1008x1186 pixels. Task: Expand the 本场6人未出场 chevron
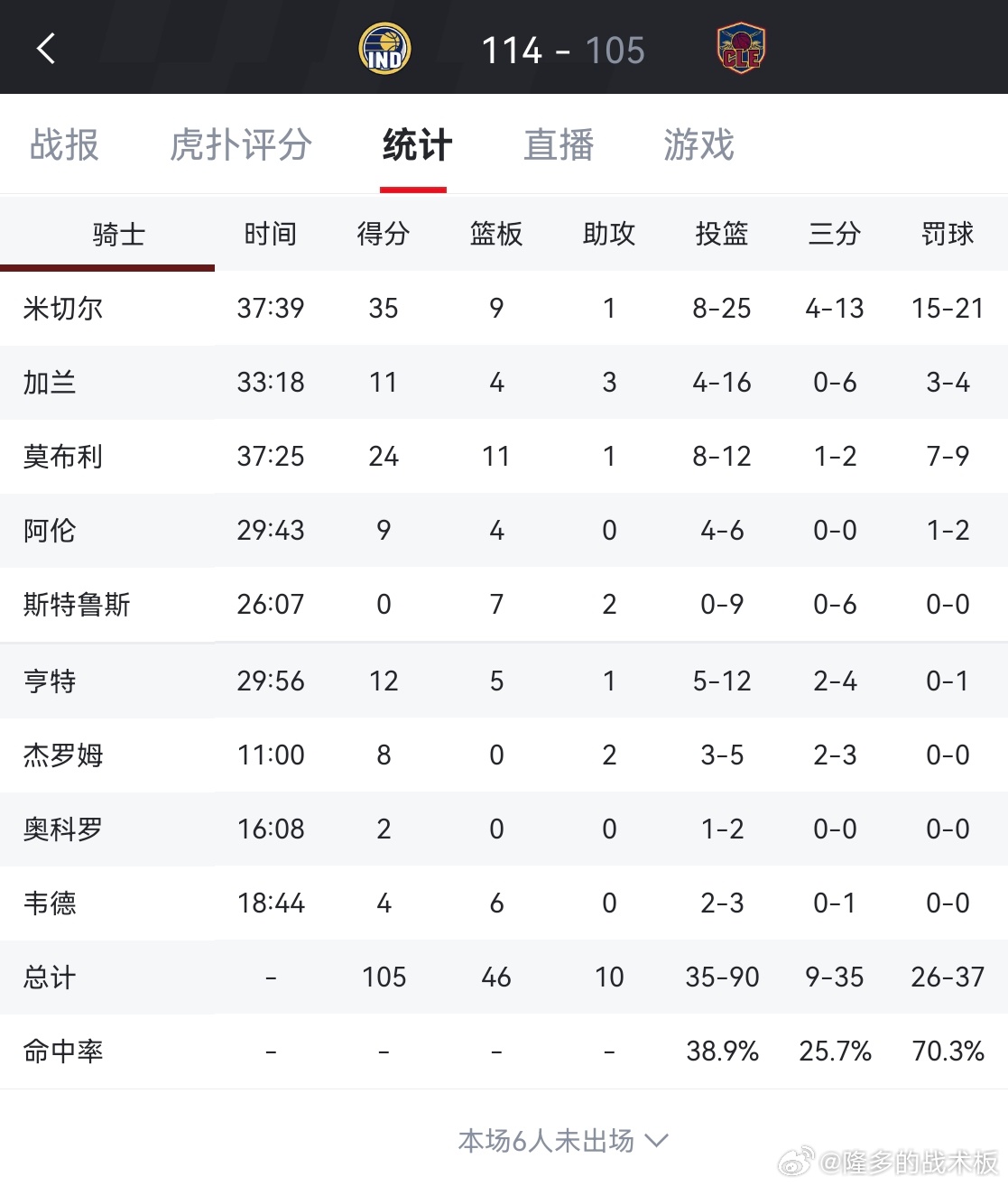tap(657, 1141)
